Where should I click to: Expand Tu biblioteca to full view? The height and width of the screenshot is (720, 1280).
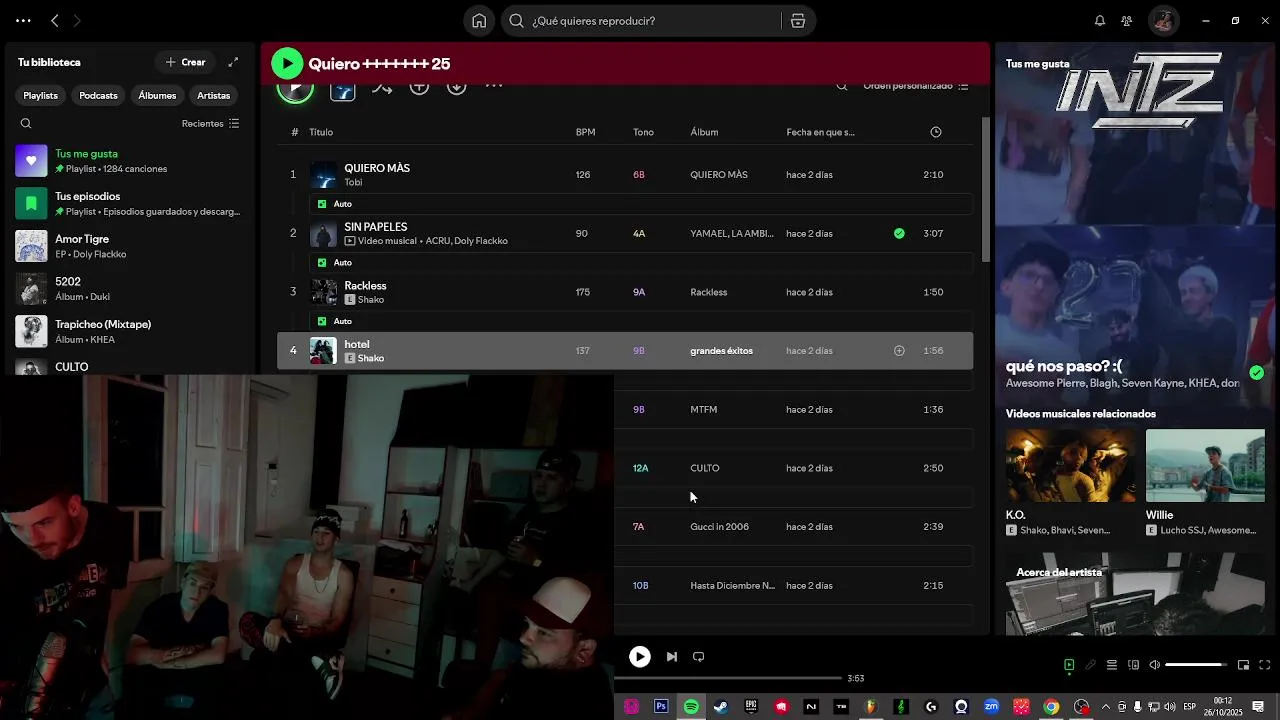233,62
